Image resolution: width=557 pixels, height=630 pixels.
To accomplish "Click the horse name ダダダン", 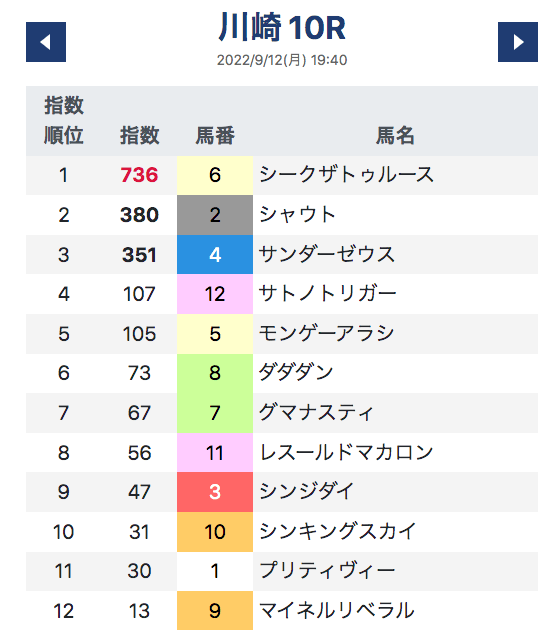I will (296, 373).
